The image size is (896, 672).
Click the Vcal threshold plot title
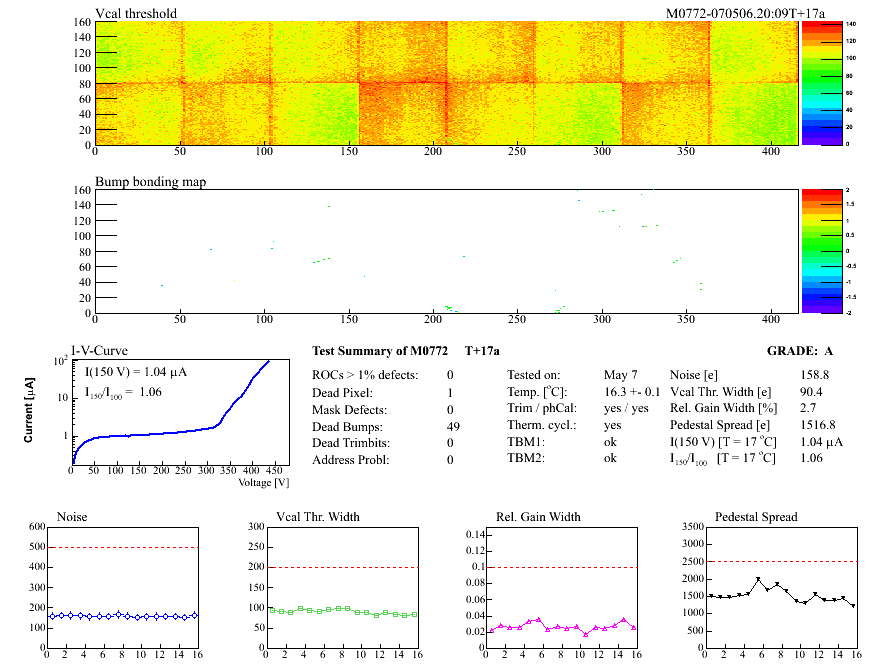tap(136, 14)
